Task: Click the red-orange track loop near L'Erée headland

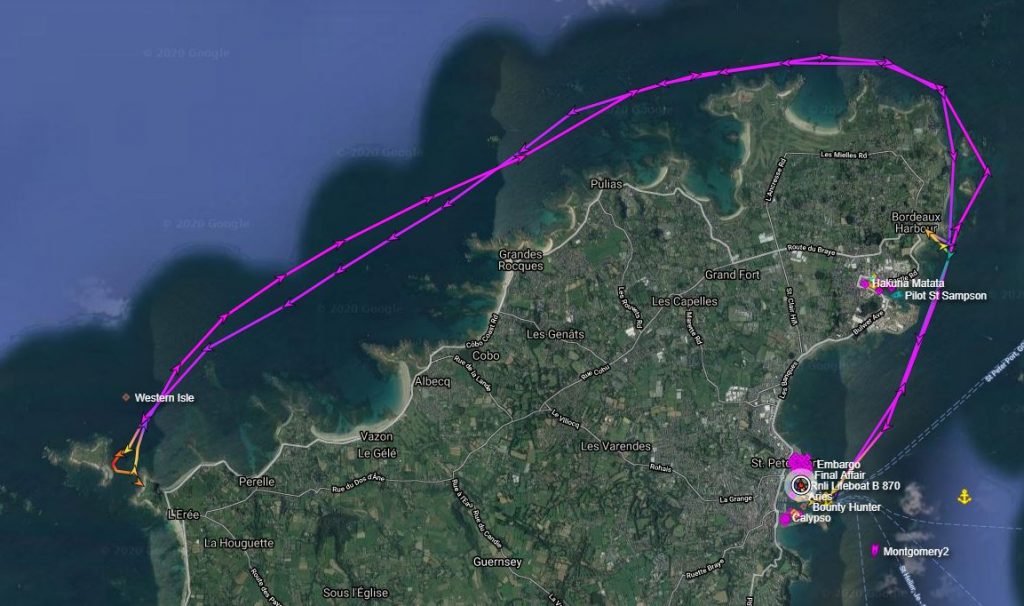Action: coord(119,460)
